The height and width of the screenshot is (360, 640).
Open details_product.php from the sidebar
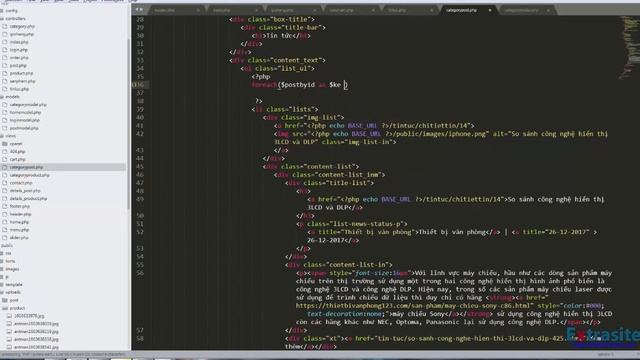pyautogui.click(x=29, y=198)
